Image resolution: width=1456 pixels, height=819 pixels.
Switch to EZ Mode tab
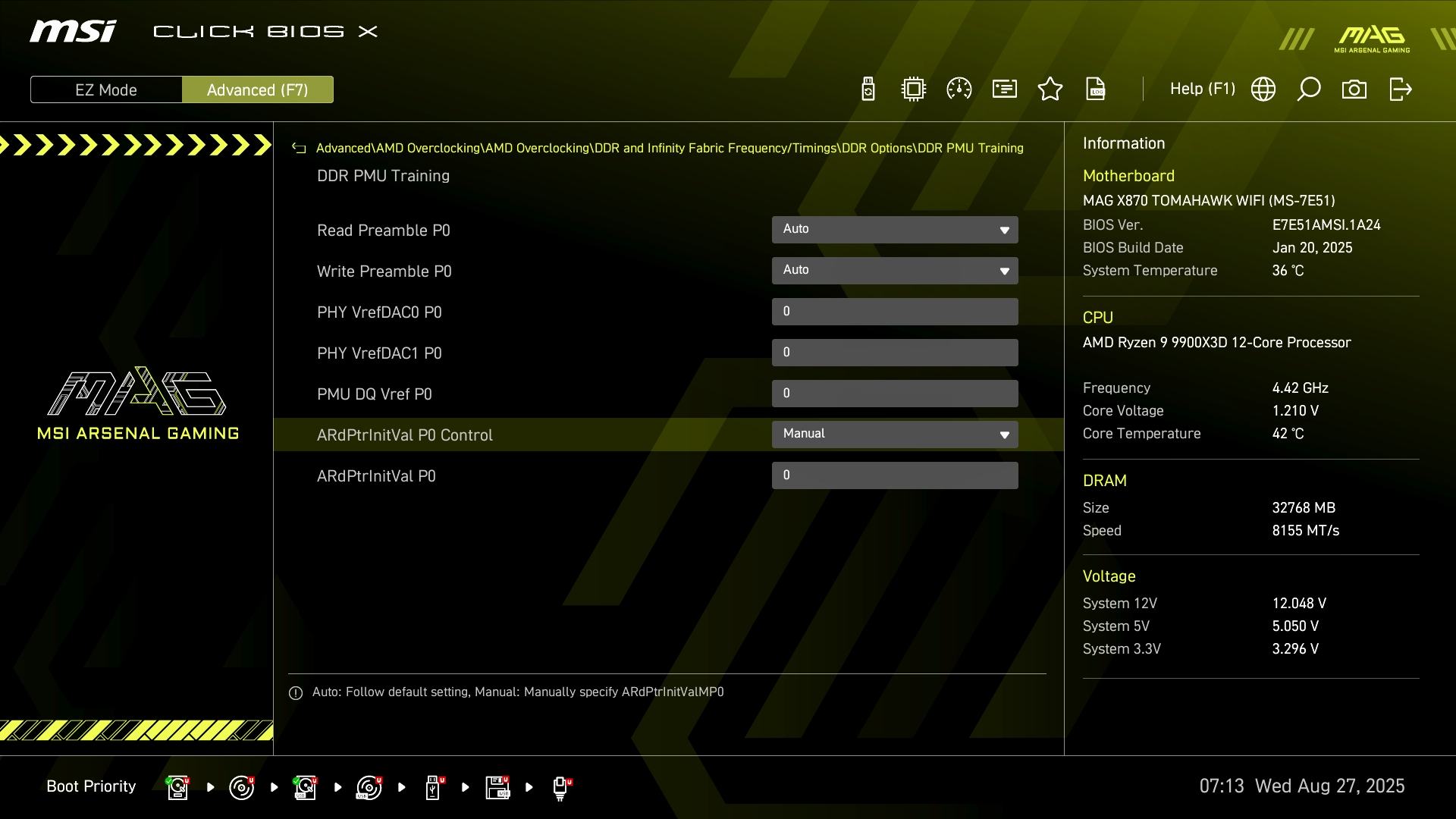tap(106, 89)
